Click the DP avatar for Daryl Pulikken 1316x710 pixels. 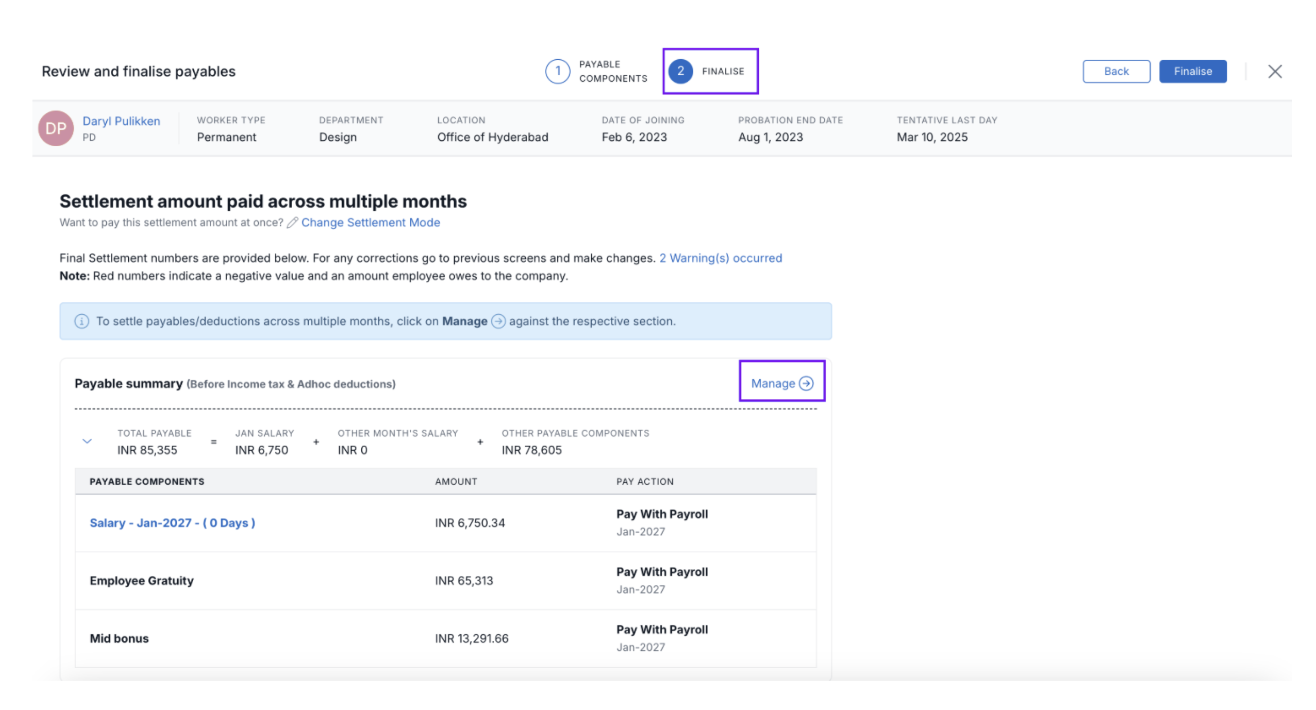click(56, 128)
